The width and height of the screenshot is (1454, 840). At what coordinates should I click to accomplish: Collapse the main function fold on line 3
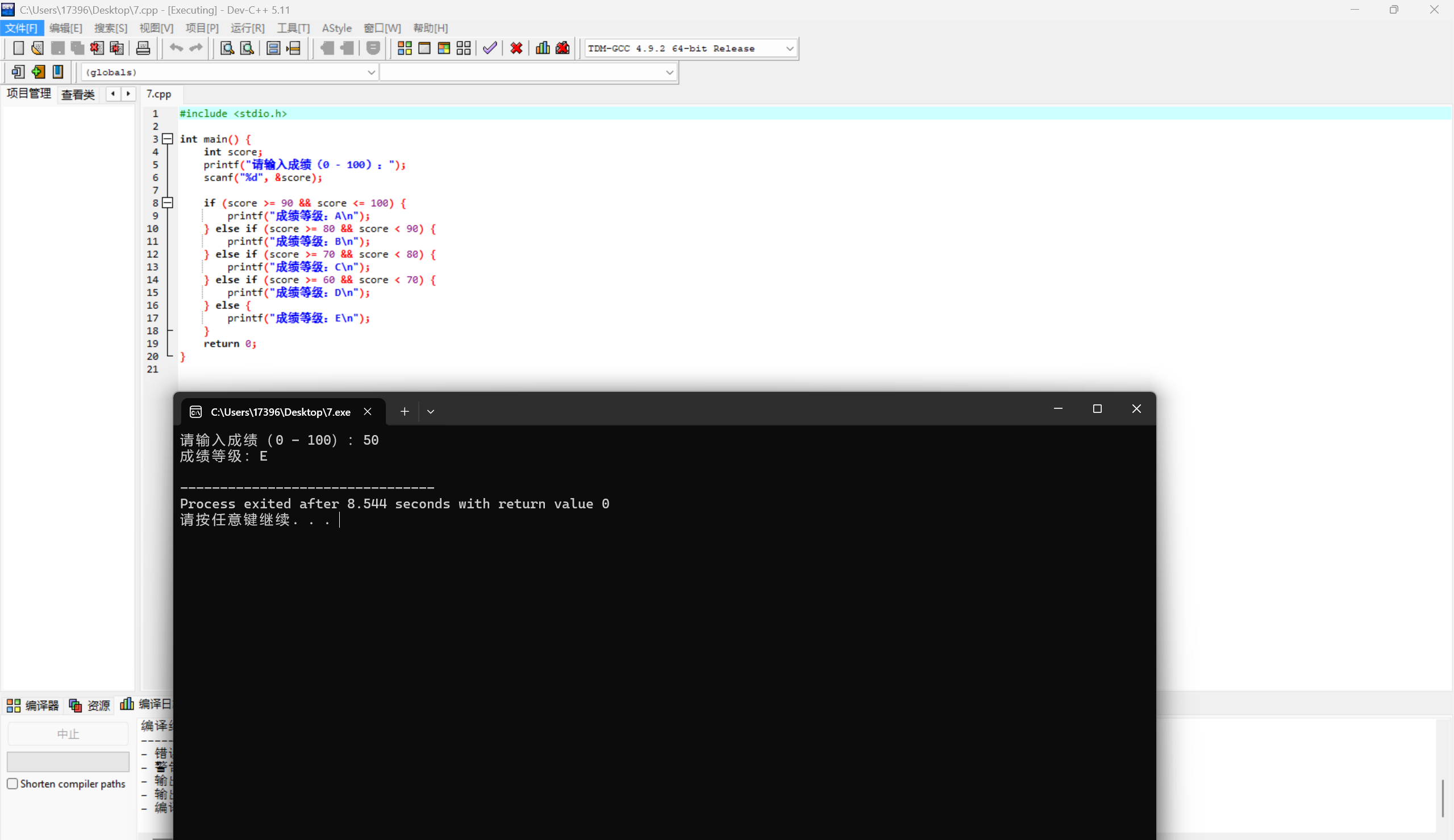tap(167, 139)
